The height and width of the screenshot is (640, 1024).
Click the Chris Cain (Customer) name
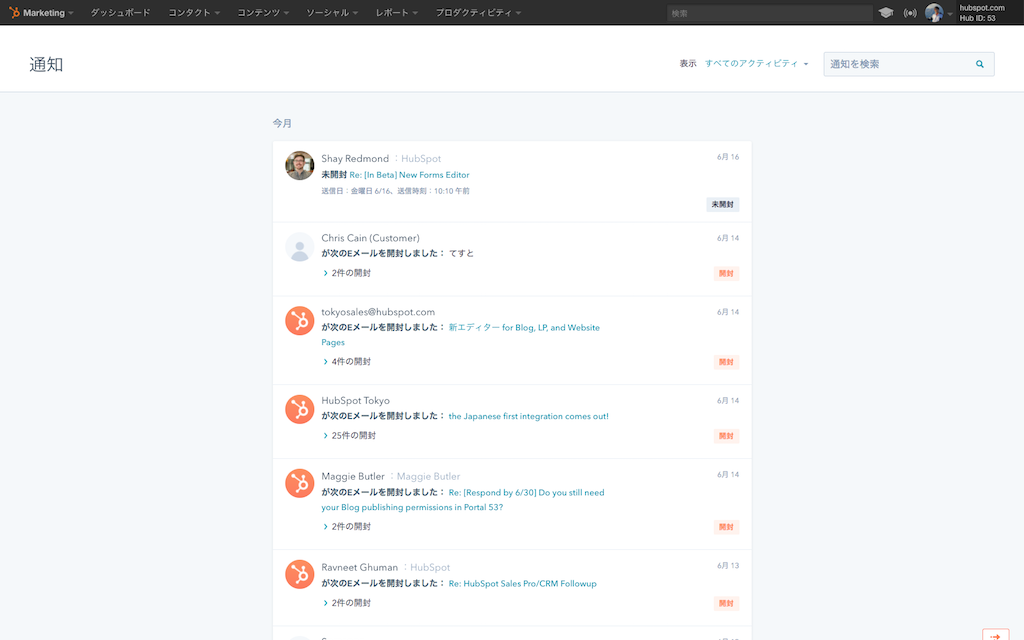point(370,238)
